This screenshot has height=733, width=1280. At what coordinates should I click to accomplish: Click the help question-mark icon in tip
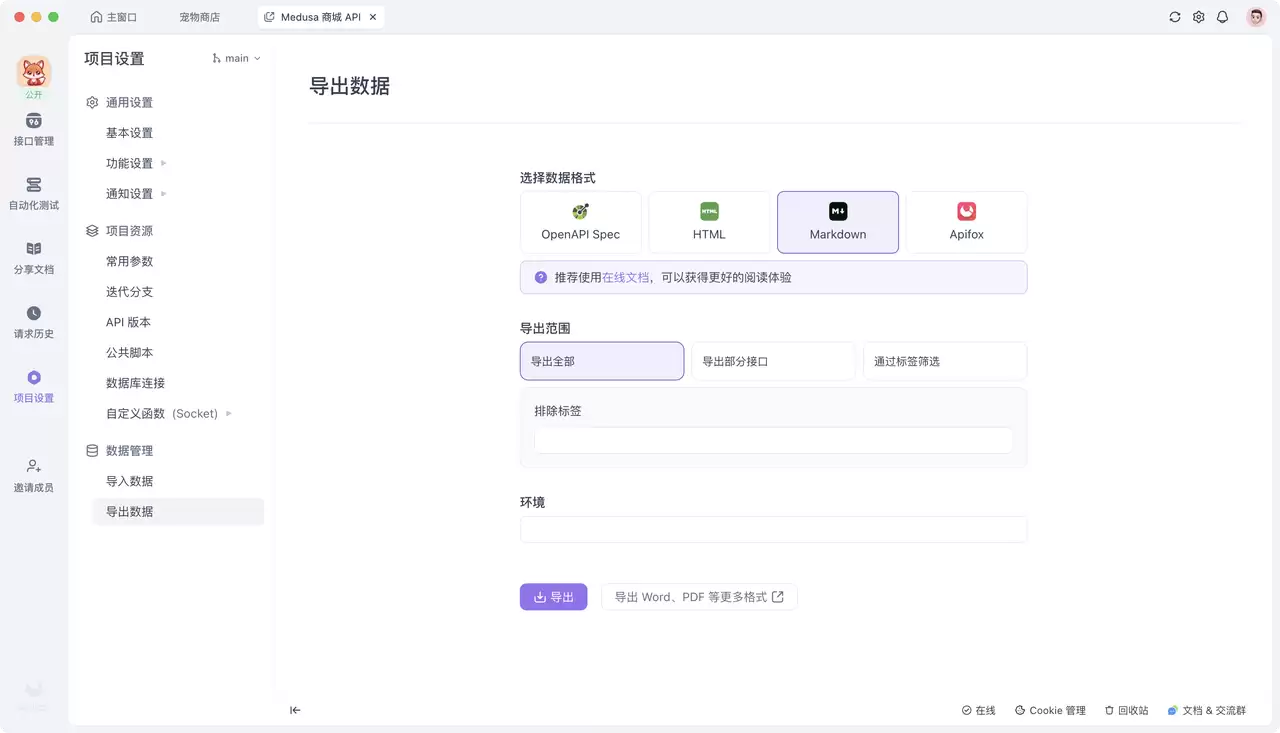click(x=541, y=277)
